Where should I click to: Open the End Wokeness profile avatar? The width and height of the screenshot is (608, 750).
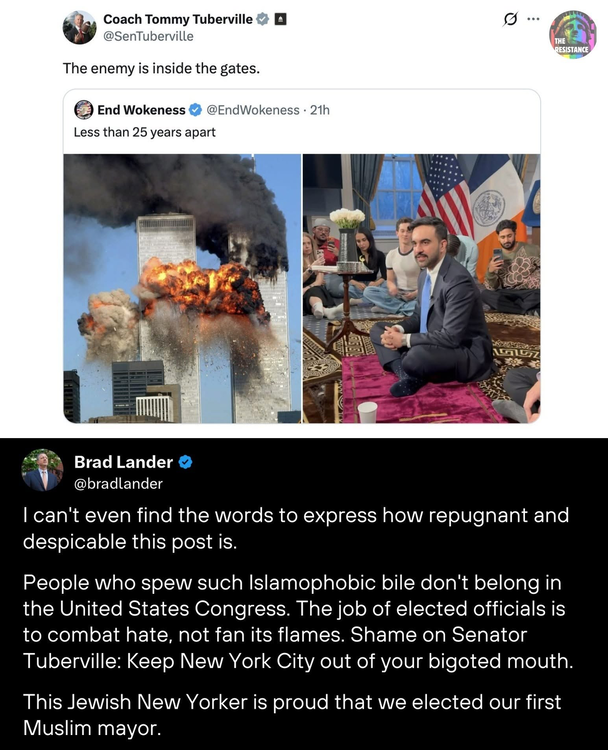tap(84, 110)
